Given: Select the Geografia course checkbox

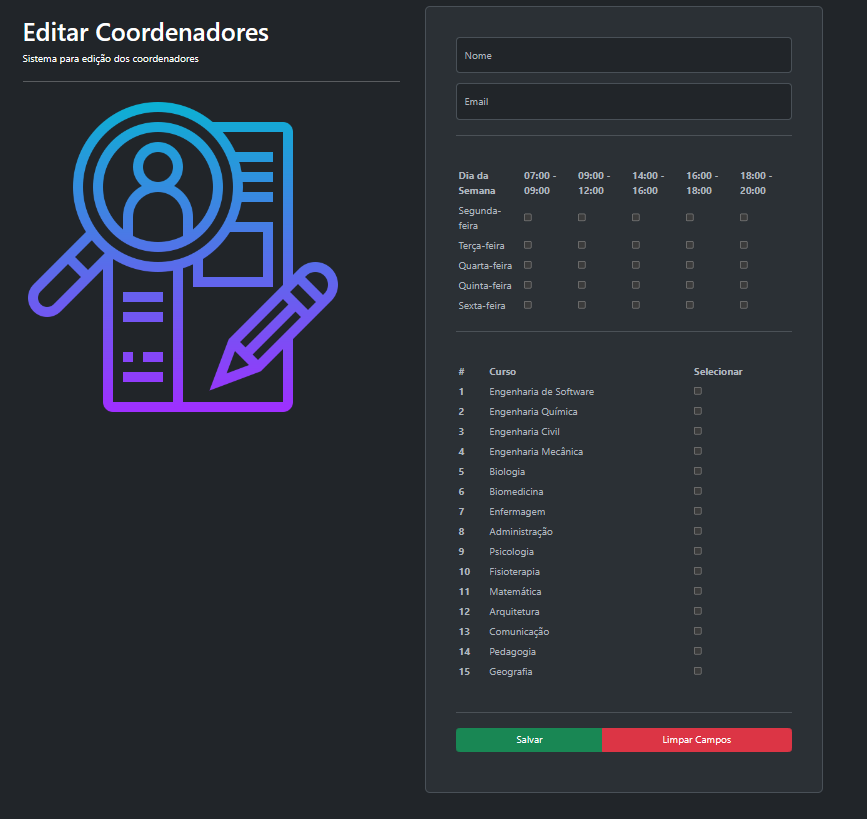Looking at the screenshot, I should click(x=697, y=671).
